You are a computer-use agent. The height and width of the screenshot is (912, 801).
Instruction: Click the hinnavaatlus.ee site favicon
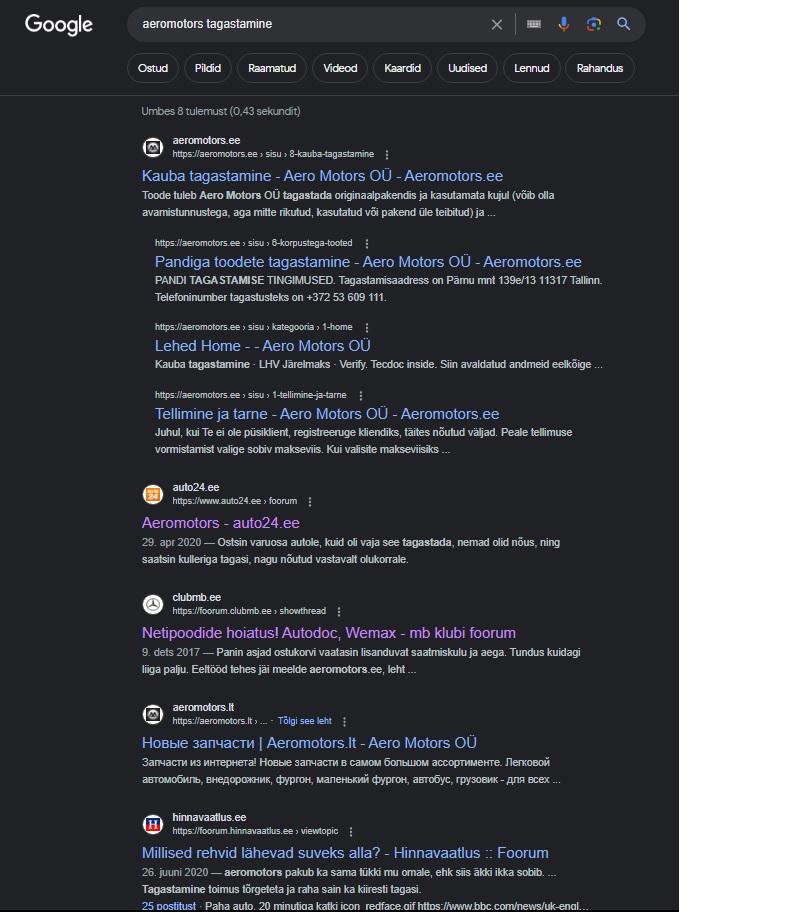pos(152,824)
